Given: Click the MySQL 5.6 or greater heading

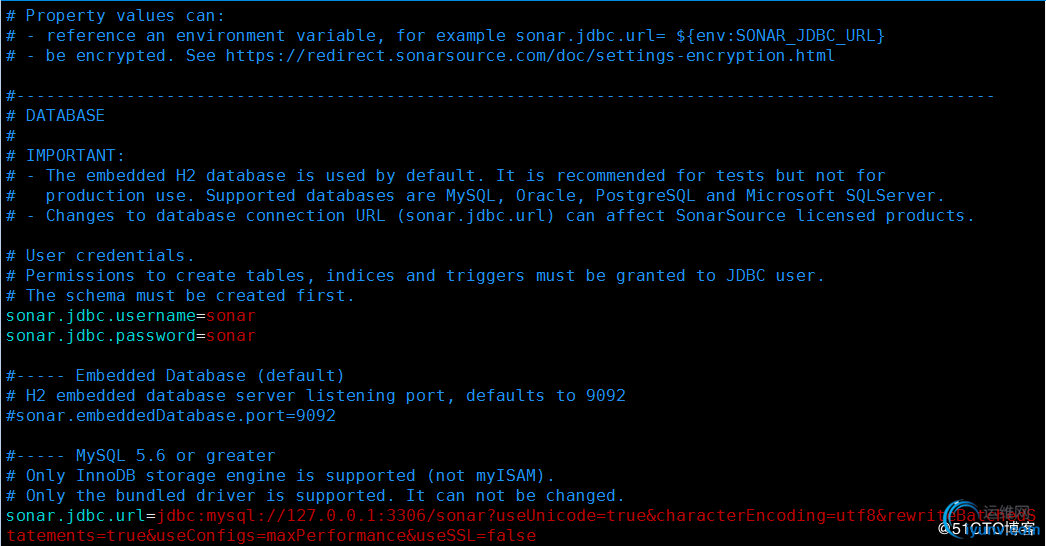Looking at the screenshot, I should pos(175,456).
